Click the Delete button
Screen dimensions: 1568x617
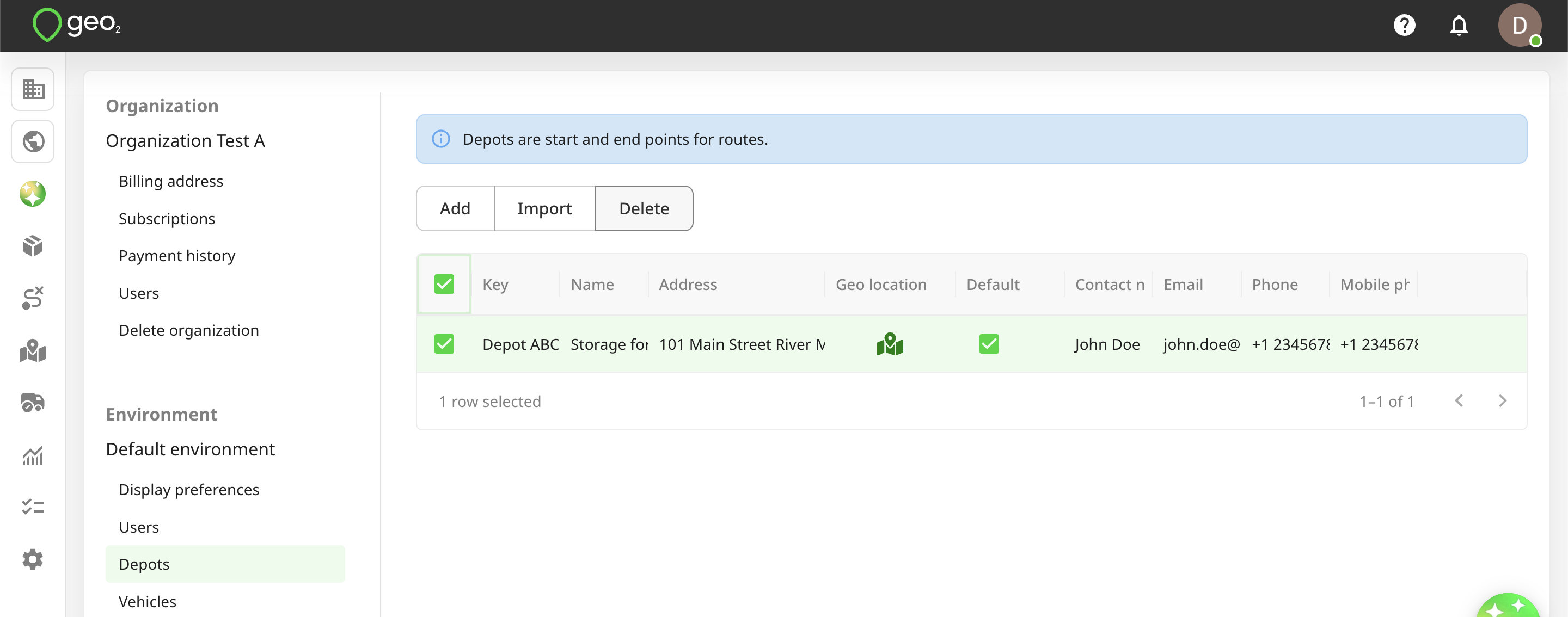pyautogui.click(x=644, y=209)
